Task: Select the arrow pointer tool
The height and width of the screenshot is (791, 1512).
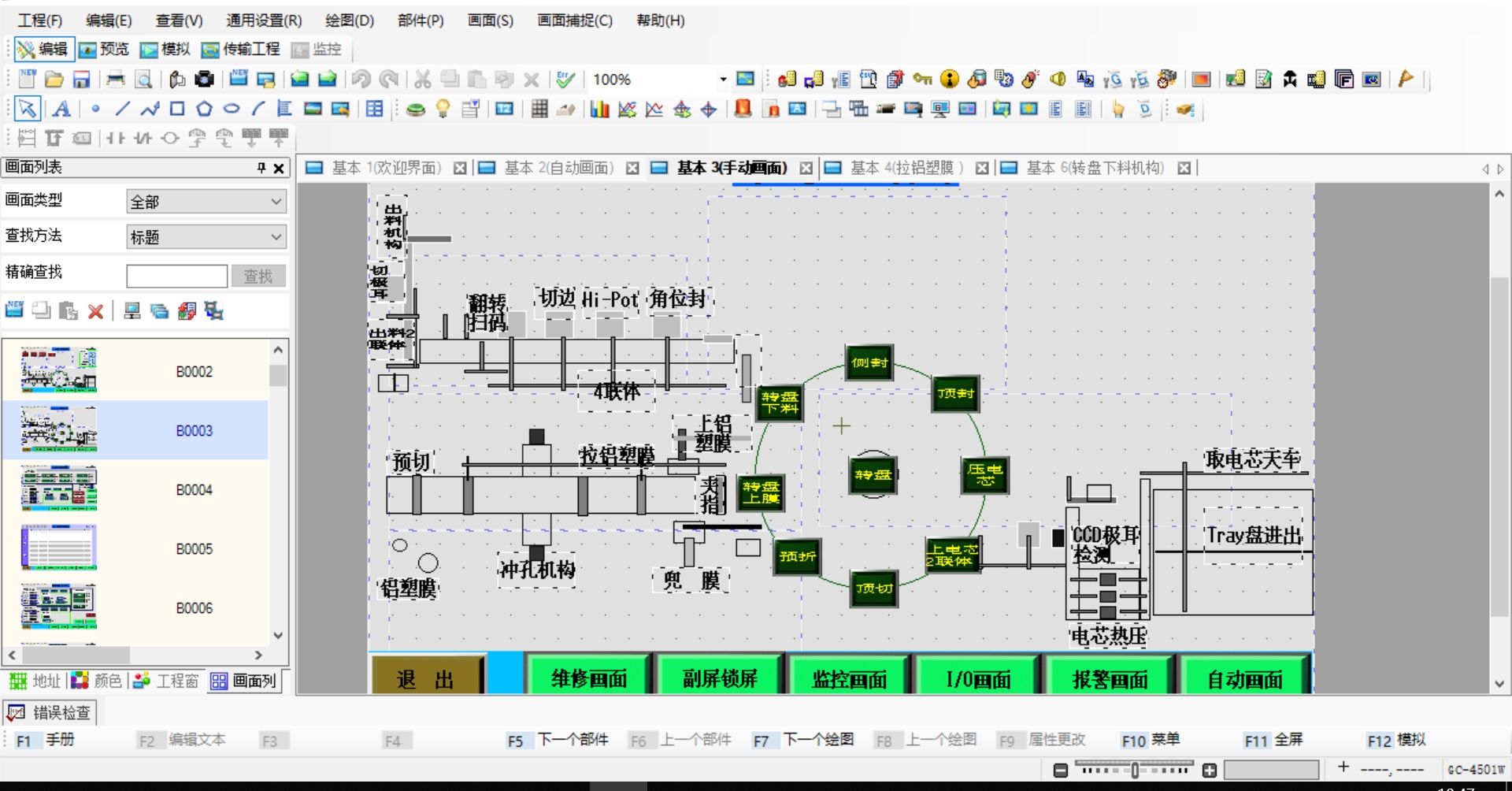Action: [x=27, y=109]
